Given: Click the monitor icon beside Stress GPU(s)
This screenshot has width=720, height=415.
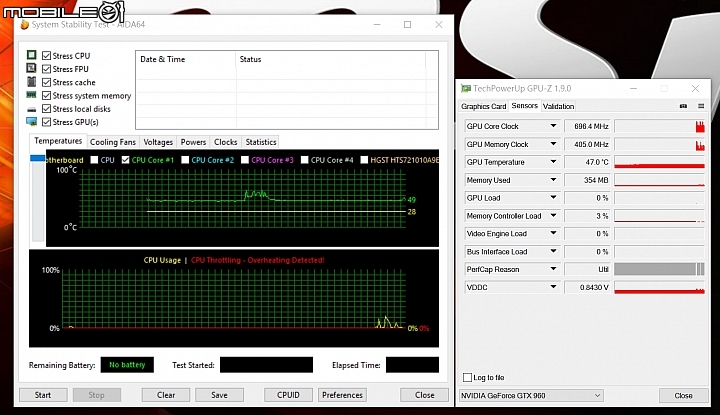Looking at the screenshot, I should coord(31,122).
